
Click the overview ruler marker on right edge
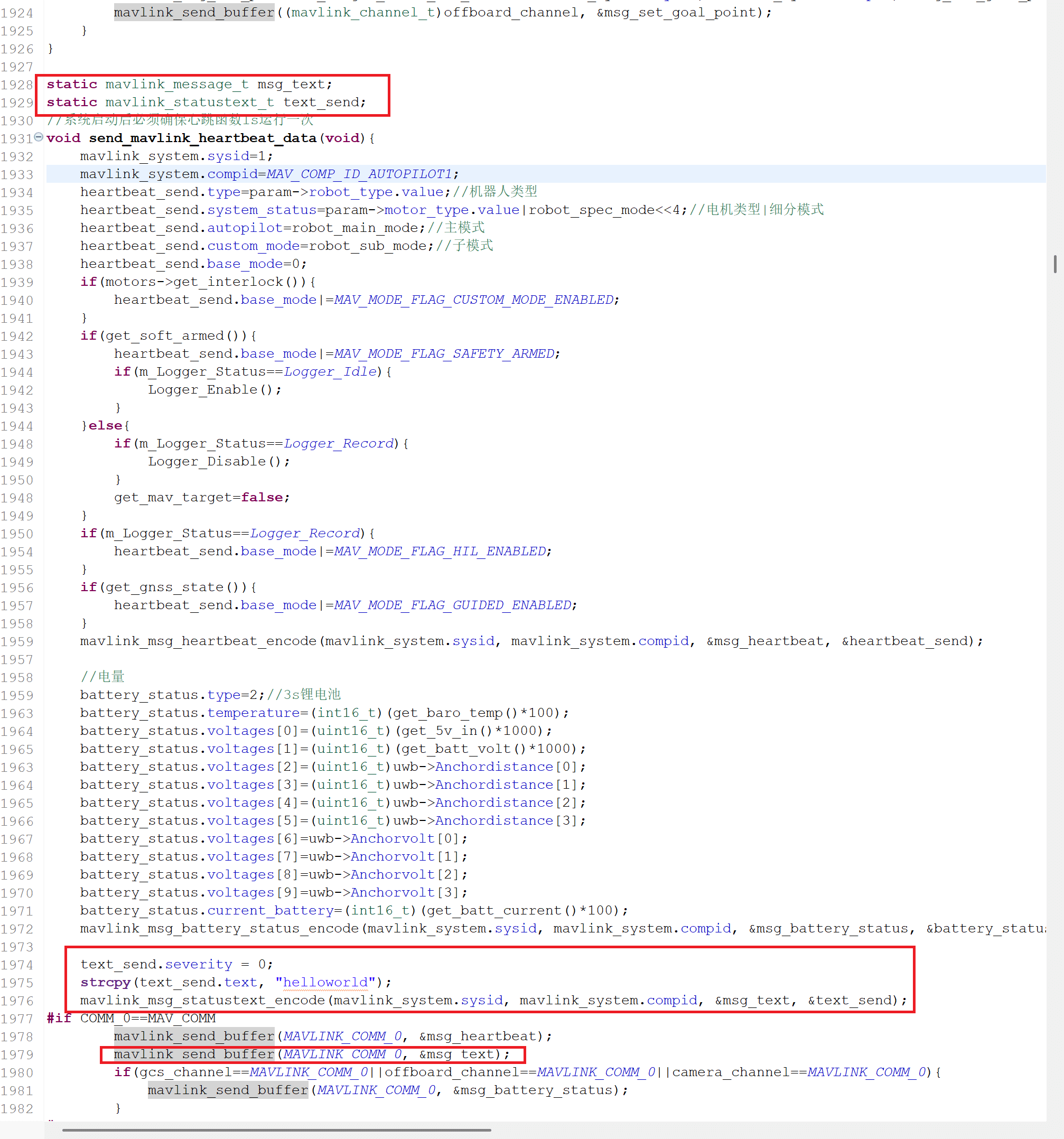(x=1055, y=264)
